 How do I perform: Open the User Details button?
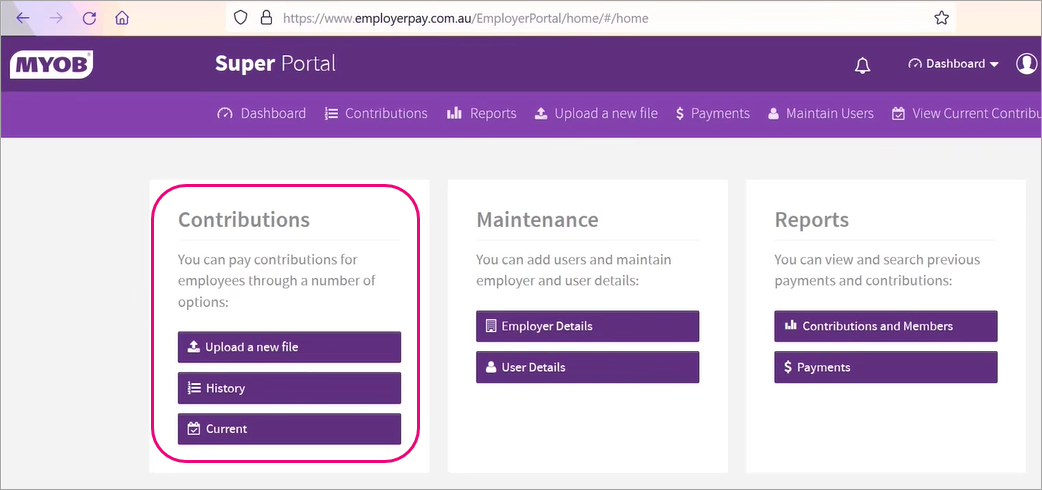[587, 367]
